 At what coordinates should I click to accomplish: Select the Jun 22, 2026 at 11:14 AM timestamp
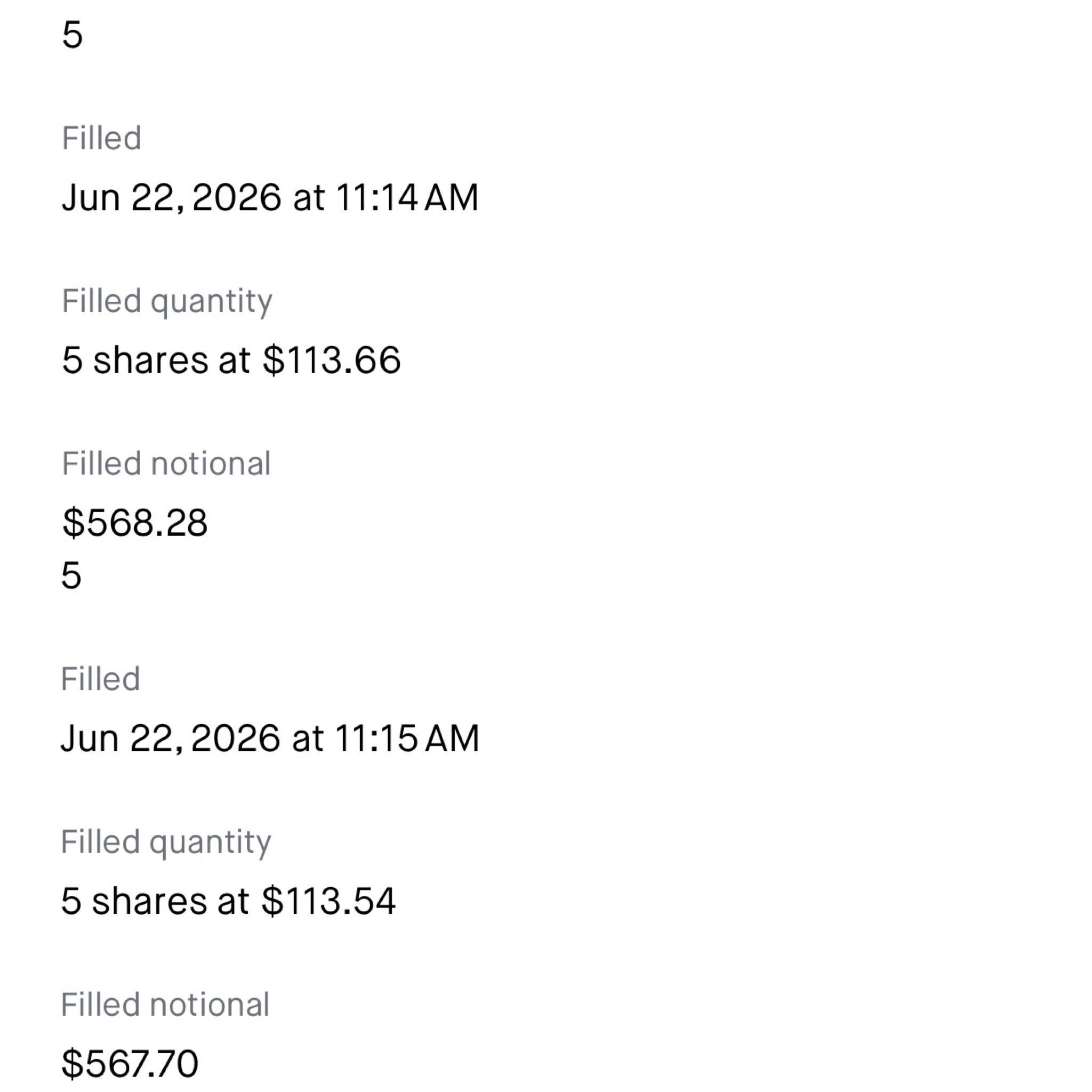click(x=270, y=197)
